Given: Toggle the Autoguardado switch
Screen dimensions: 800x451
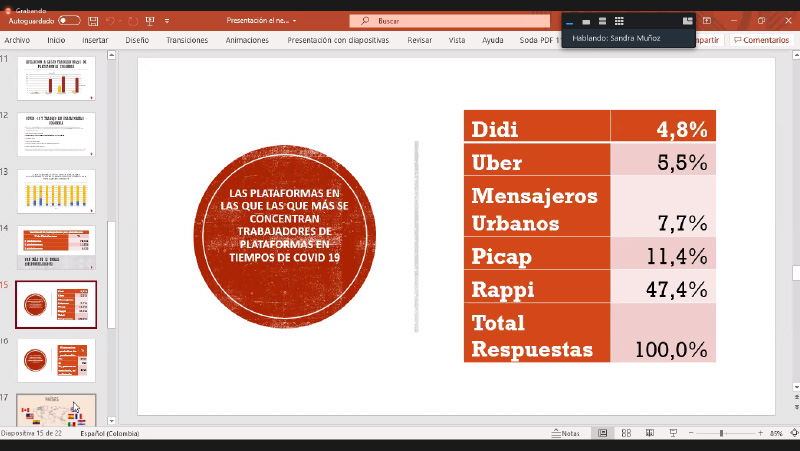Looking at the screenshot, I should 69,20.
